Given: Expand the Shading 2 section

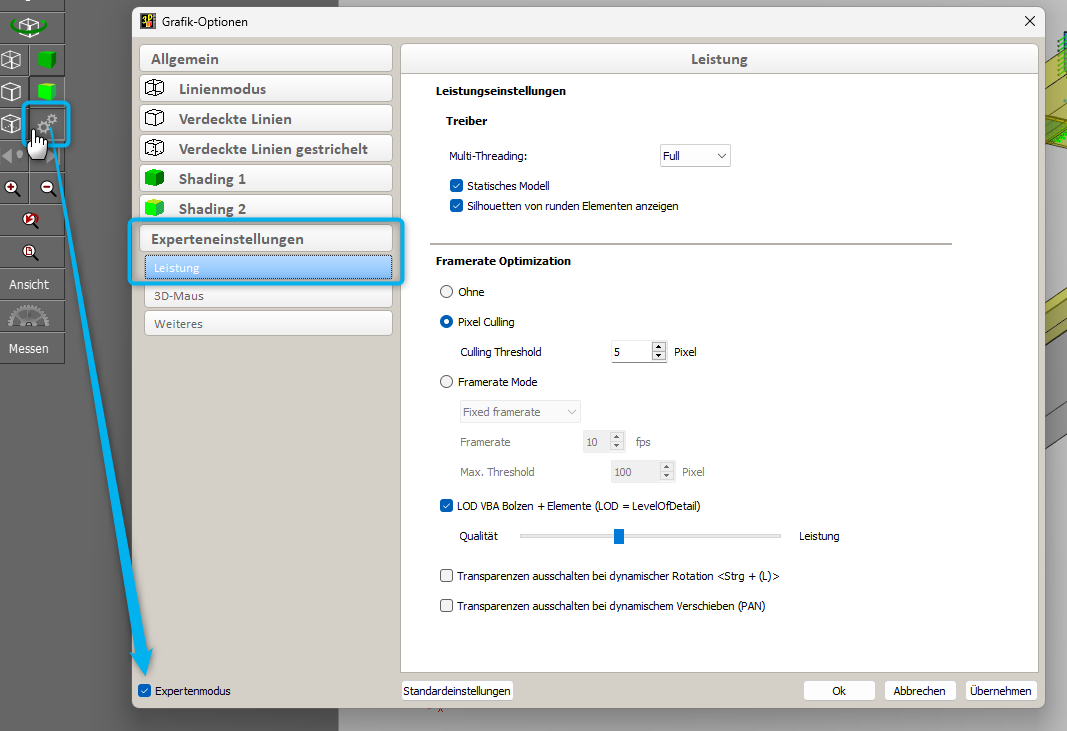Looking at the screenshot, I should pyautogui.click(x=265, y=209).
